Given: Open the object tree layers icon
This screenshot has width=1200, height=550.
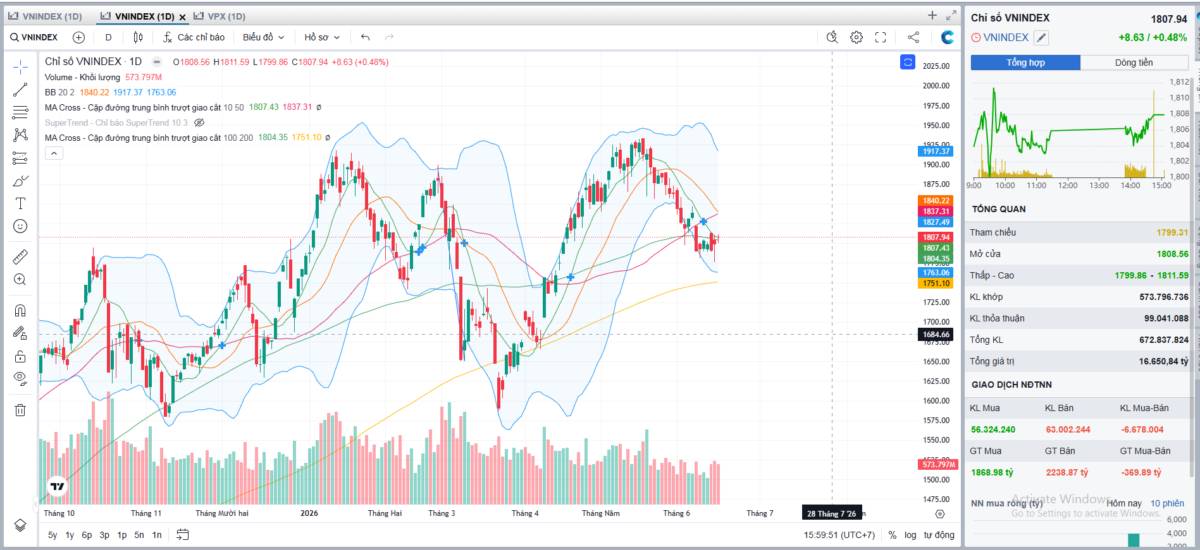Looking at the screenshot, I should [19, 525].
